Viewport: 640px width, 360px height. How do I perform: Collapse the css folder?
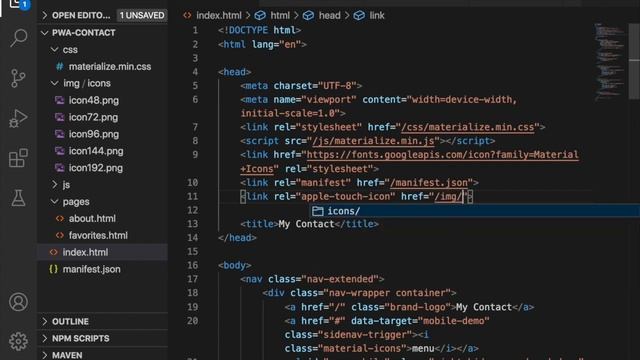[x=54, y=49]
